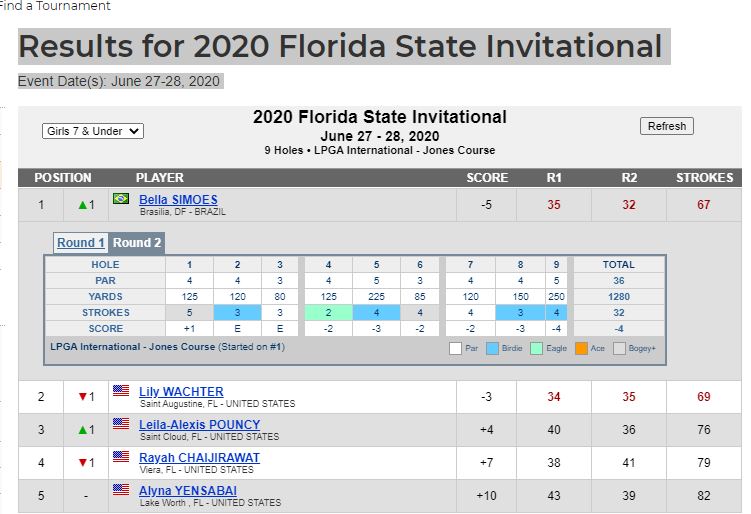
Task: Open Lily WACHTER player profile link
Action: click(x=181, y=392)
